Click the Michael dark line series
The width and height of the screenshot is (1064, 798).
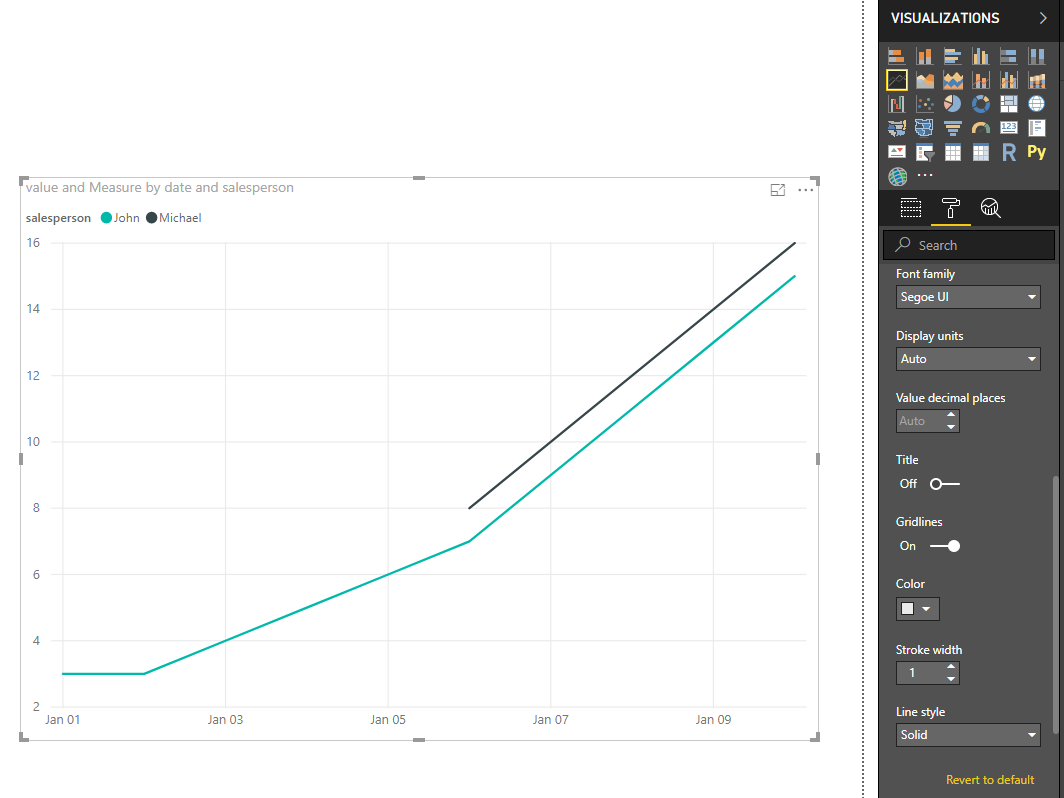click(632, 375)
